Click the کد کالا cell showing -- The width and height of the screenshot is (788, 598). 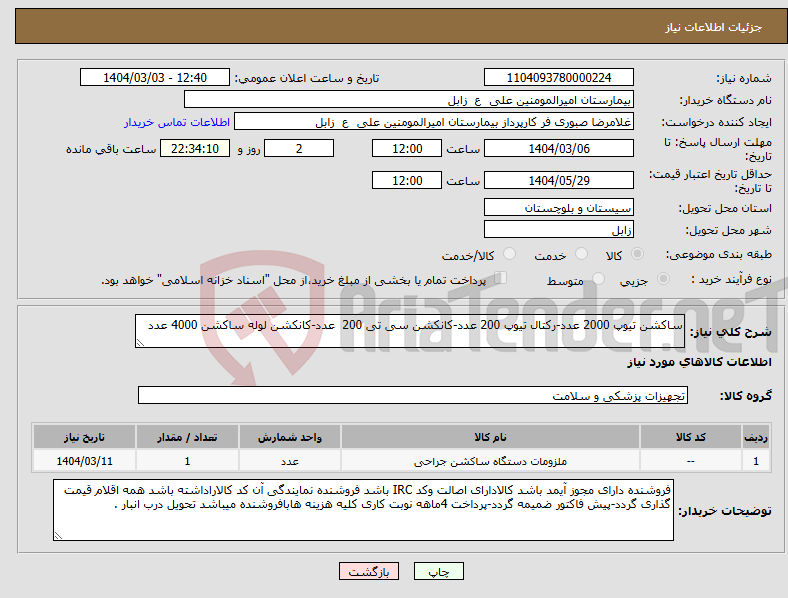[691, 461]
